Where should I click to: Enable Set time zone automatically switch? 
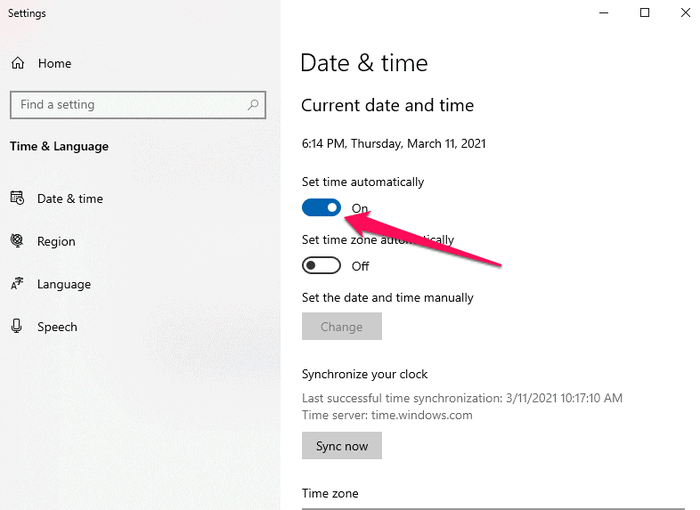point(321,265)
